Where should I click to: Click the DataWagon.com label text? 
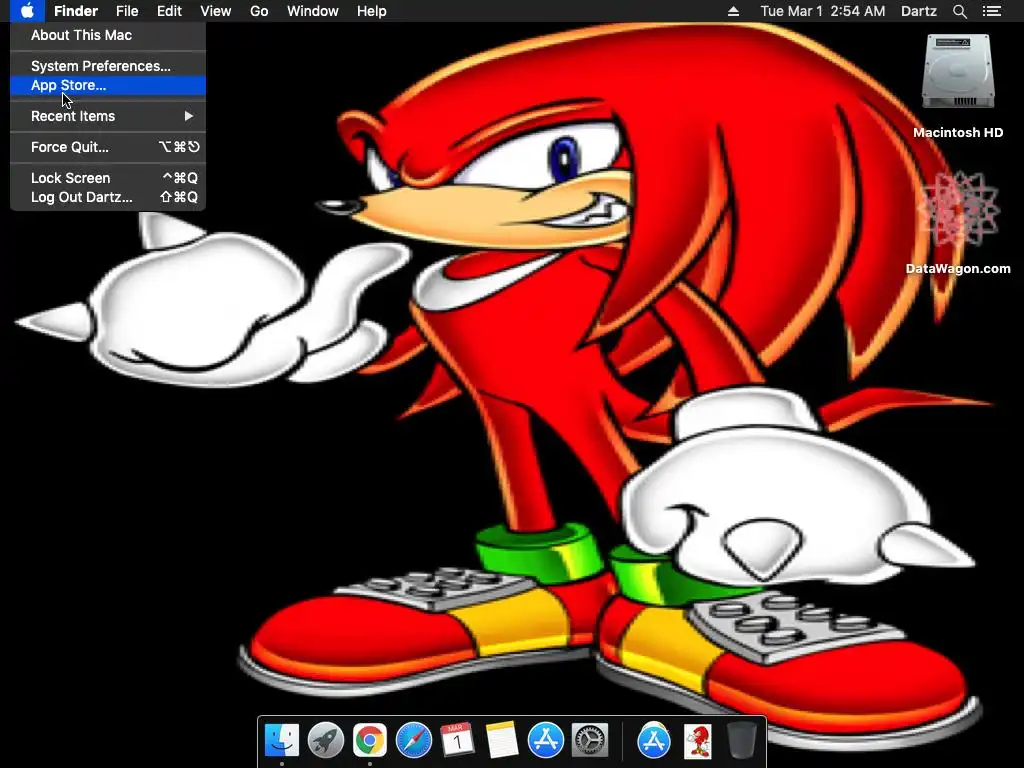click(958, 268)
